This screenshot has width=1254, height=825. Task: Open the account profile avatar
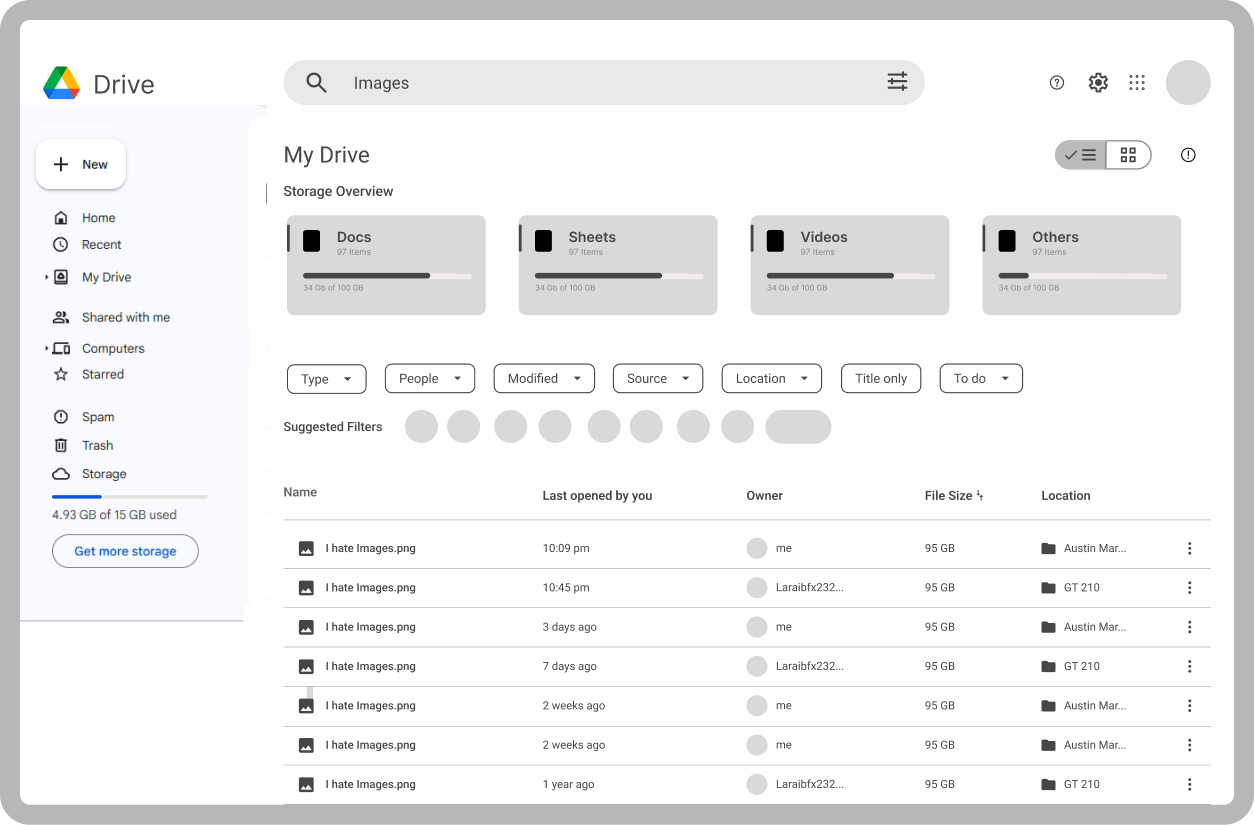click(x=1188, y=83)
